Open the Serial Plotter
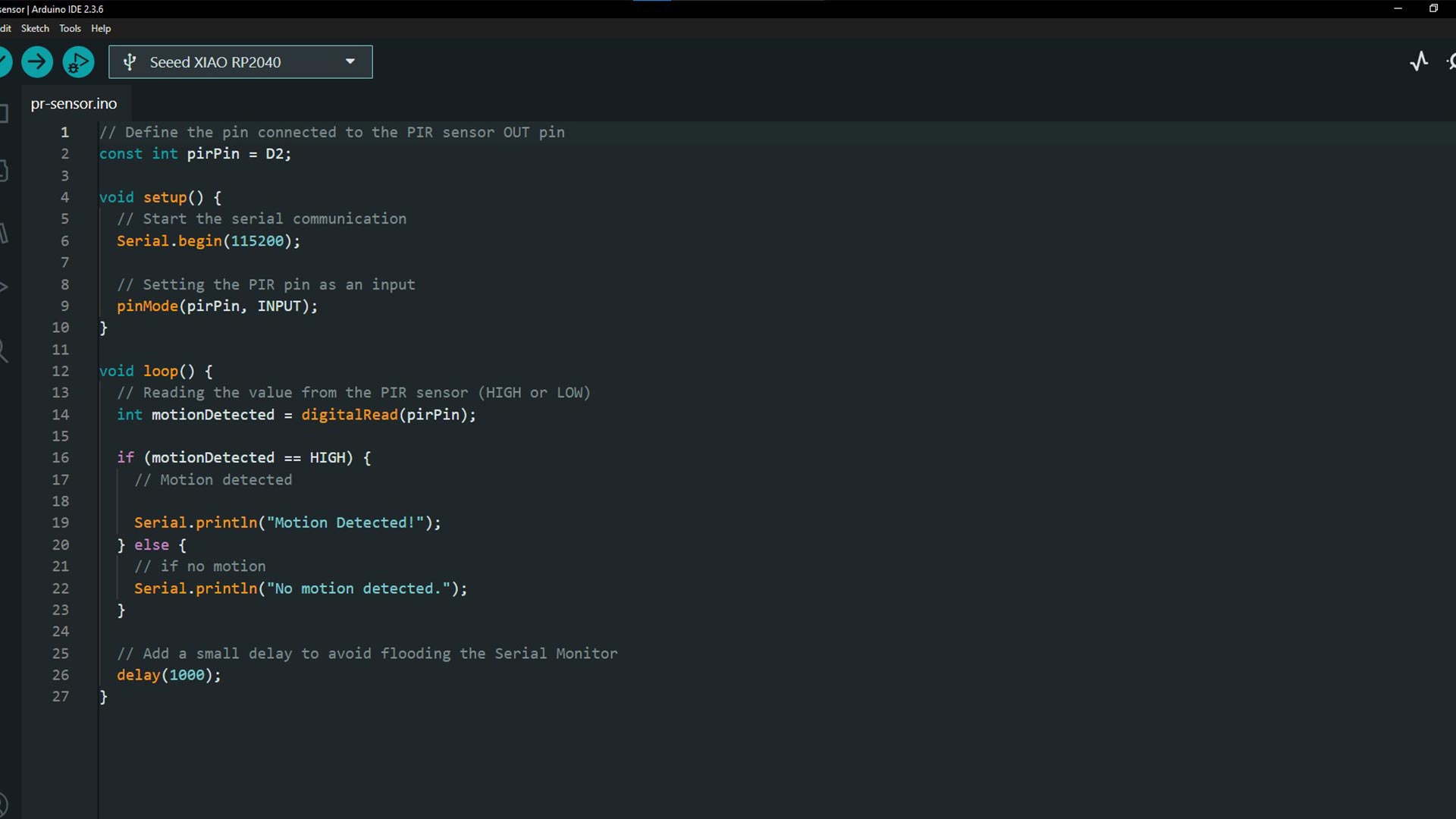1456x819 pixels. click(1419, 61)
